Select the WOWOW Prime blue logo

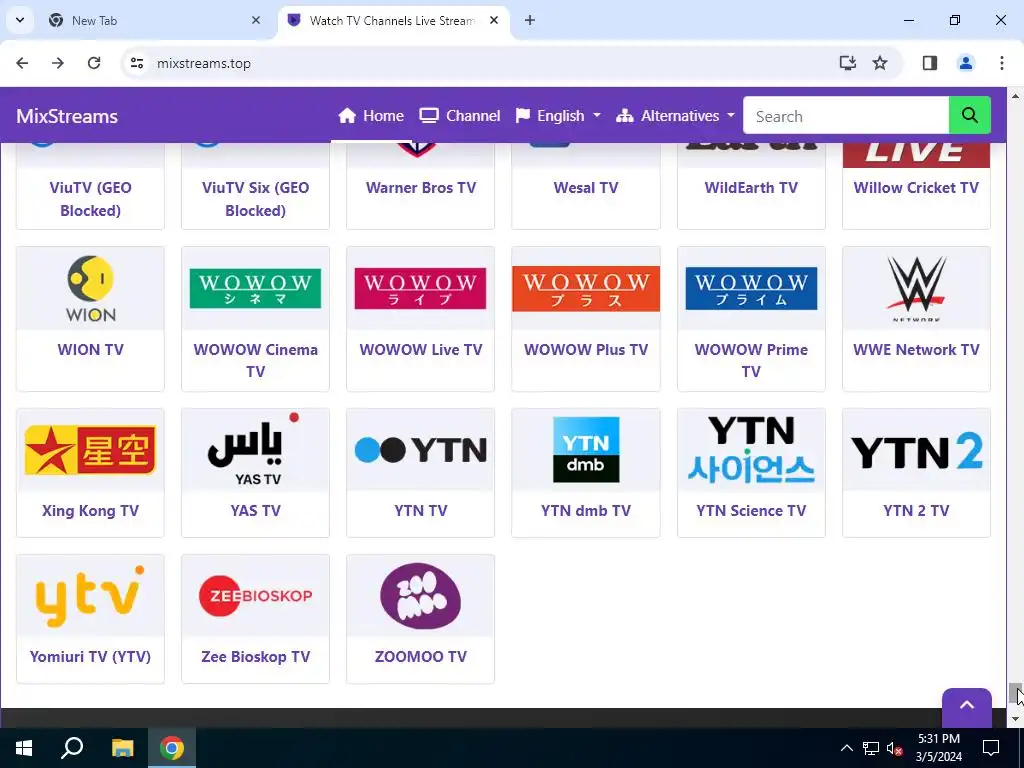point(751,288)
